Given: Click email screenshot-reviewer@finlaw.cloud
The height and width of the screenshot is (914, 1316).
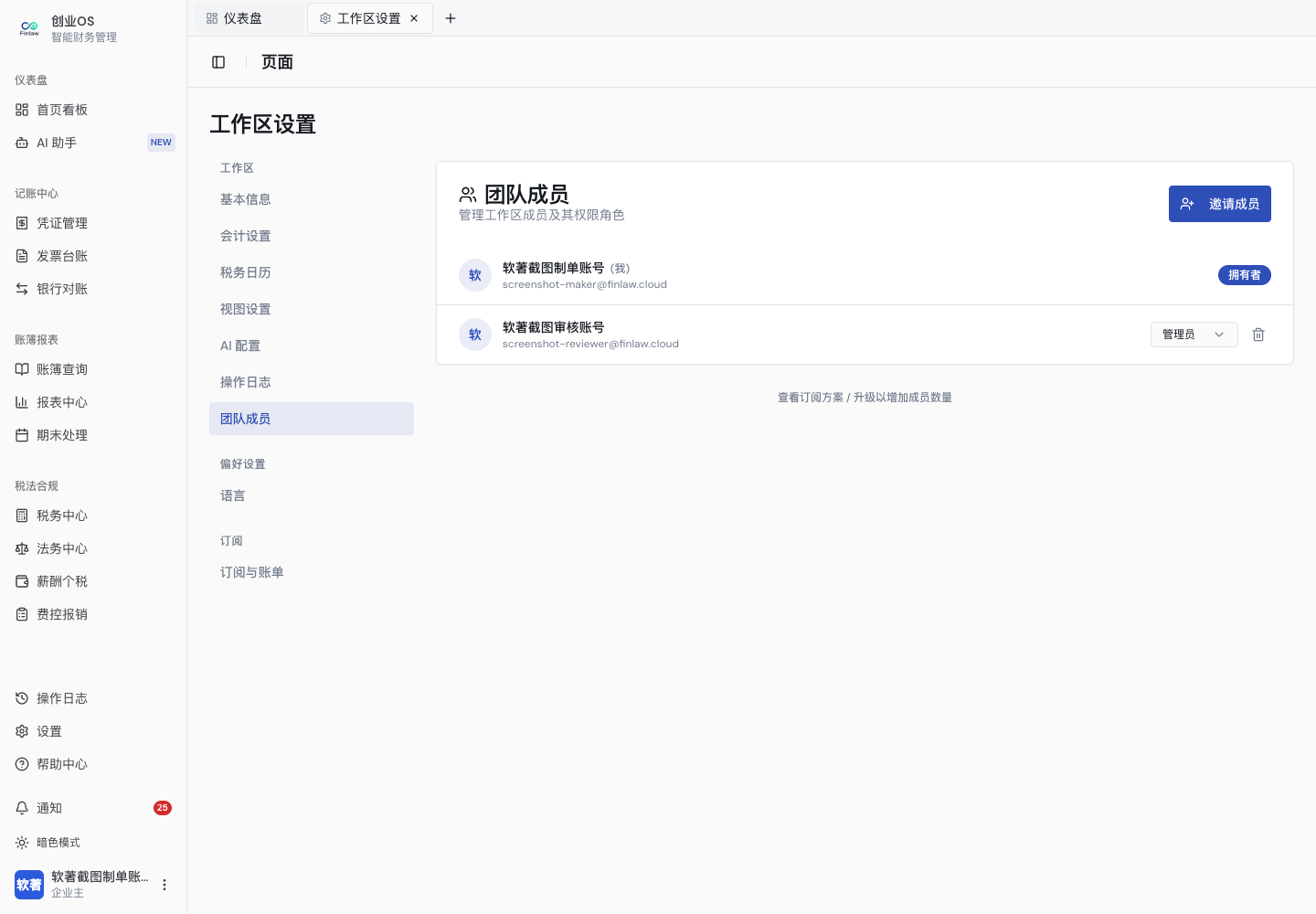Looking at the screenshot, I should 590,344.
